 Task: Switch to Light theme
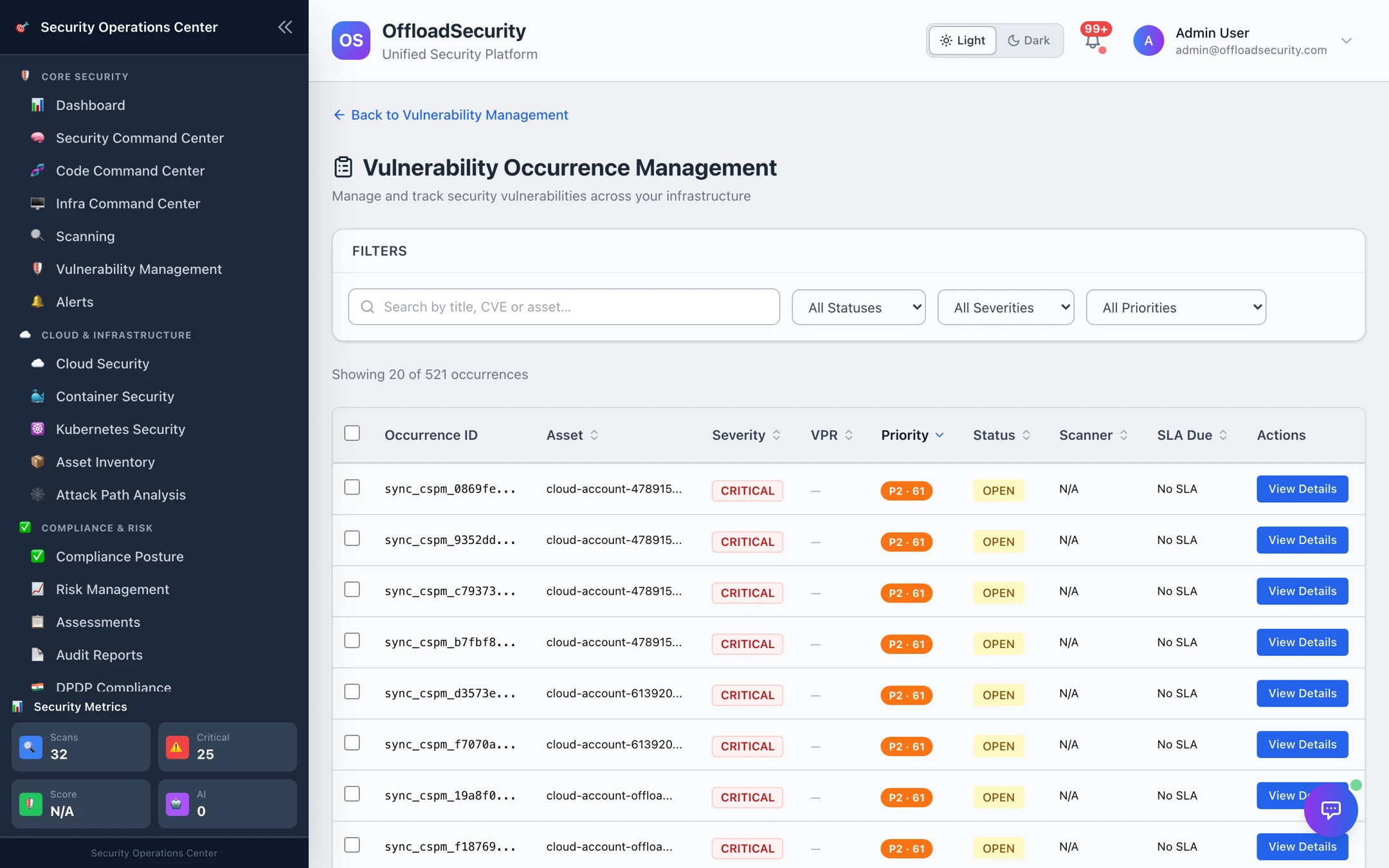963,41
